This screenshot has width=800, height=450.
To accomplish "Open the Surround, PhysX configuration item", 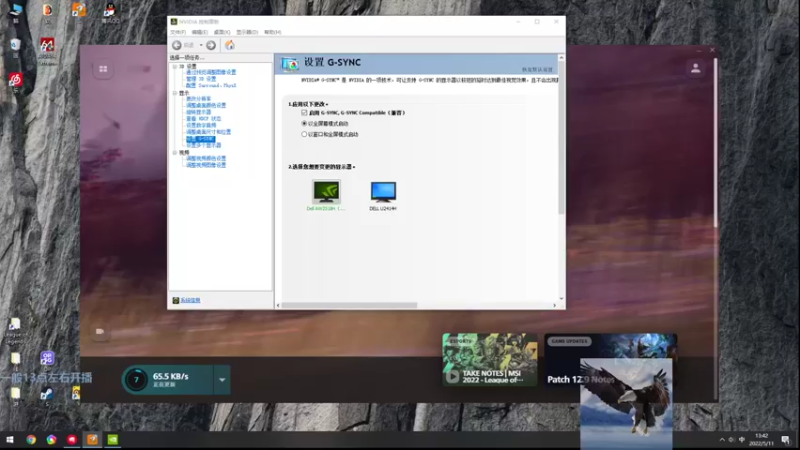I will (211, 86).
